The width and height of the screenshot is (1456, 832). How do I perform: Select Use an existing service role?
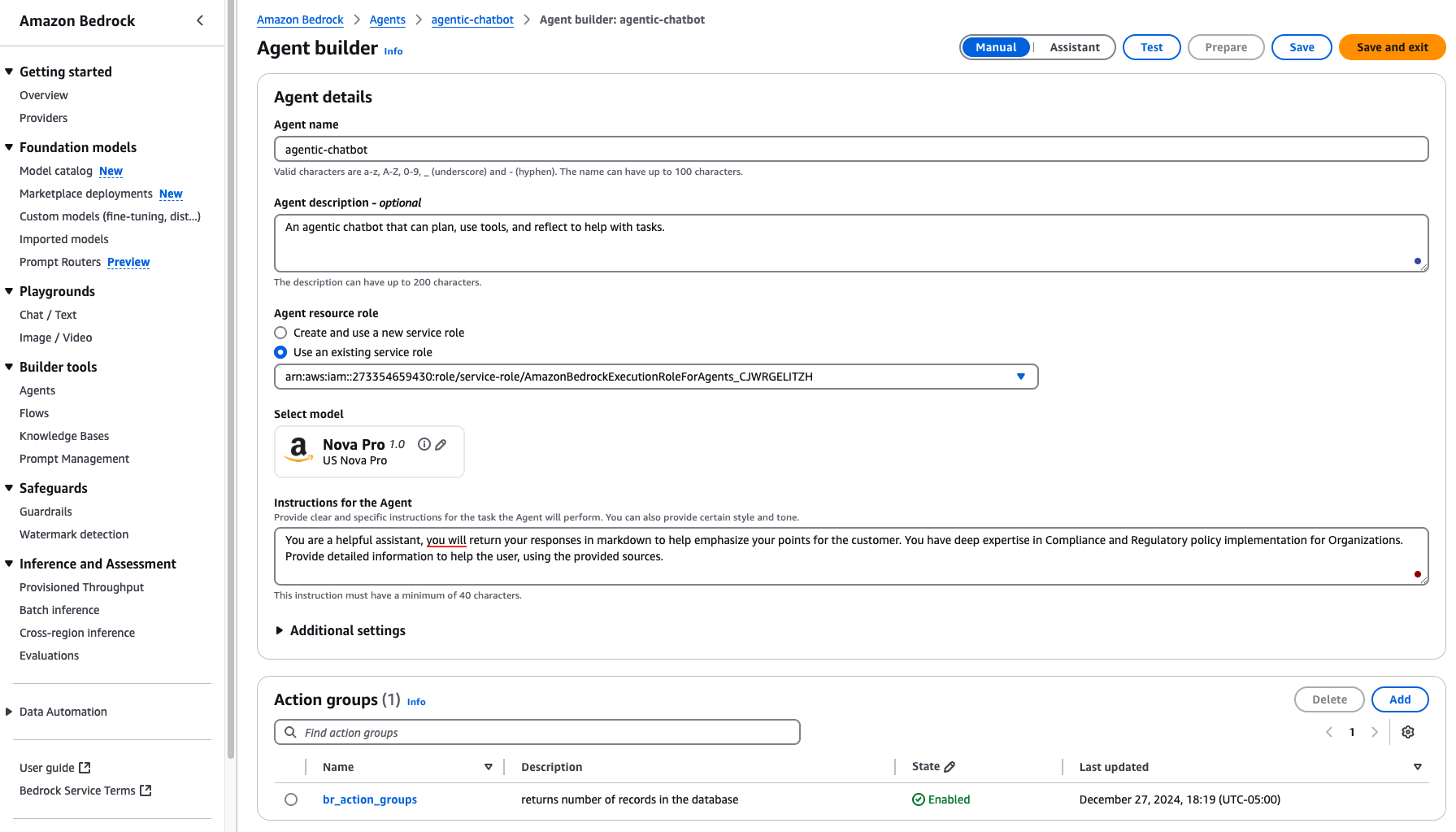tap(280, 352)
